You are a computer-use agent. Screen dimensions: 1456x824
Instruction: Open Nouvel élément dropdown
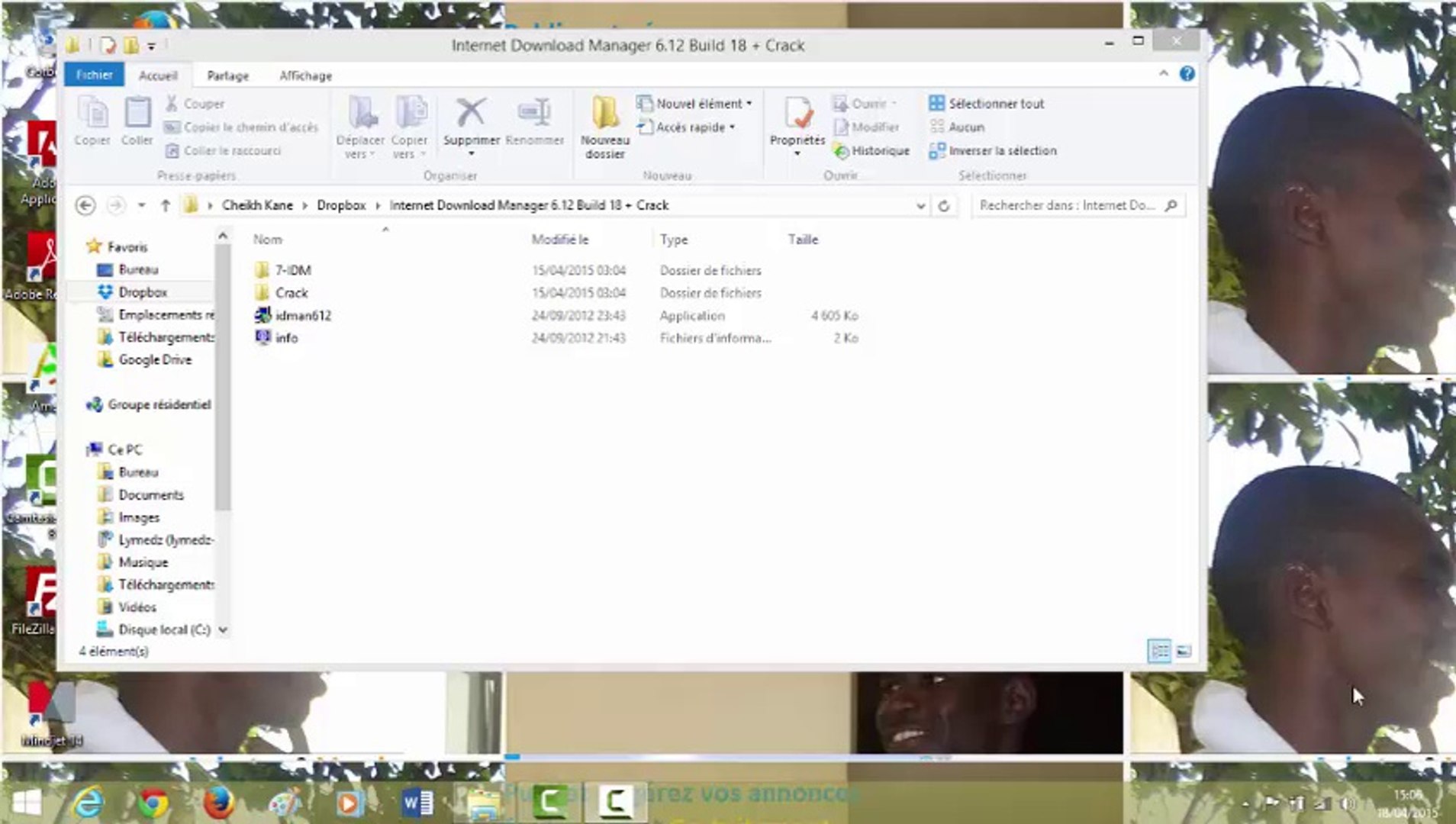(x=694, y=104)
